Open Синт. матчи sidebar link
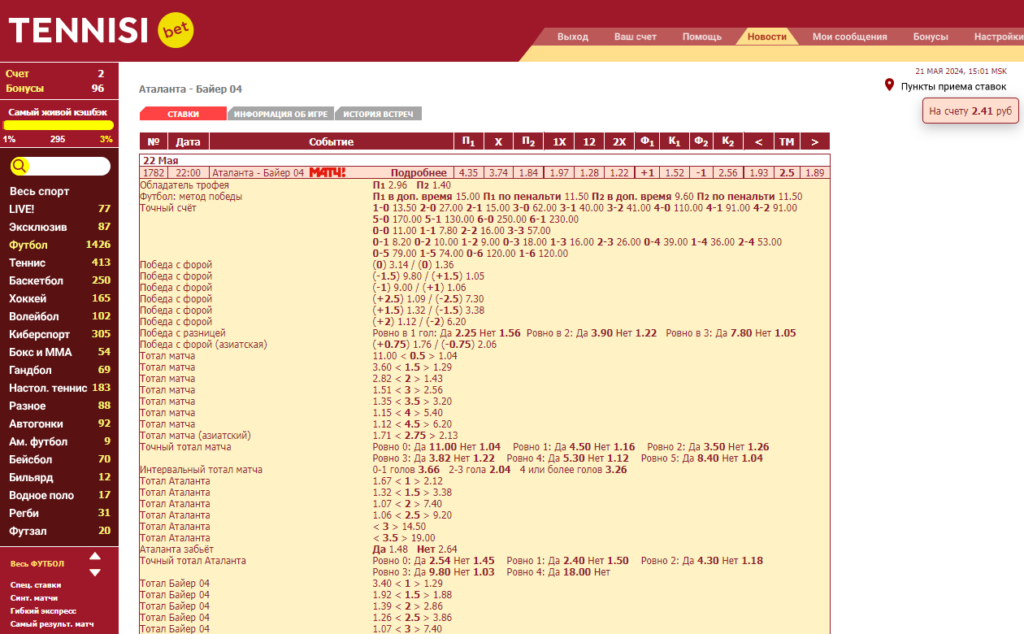 pos(34,598)
